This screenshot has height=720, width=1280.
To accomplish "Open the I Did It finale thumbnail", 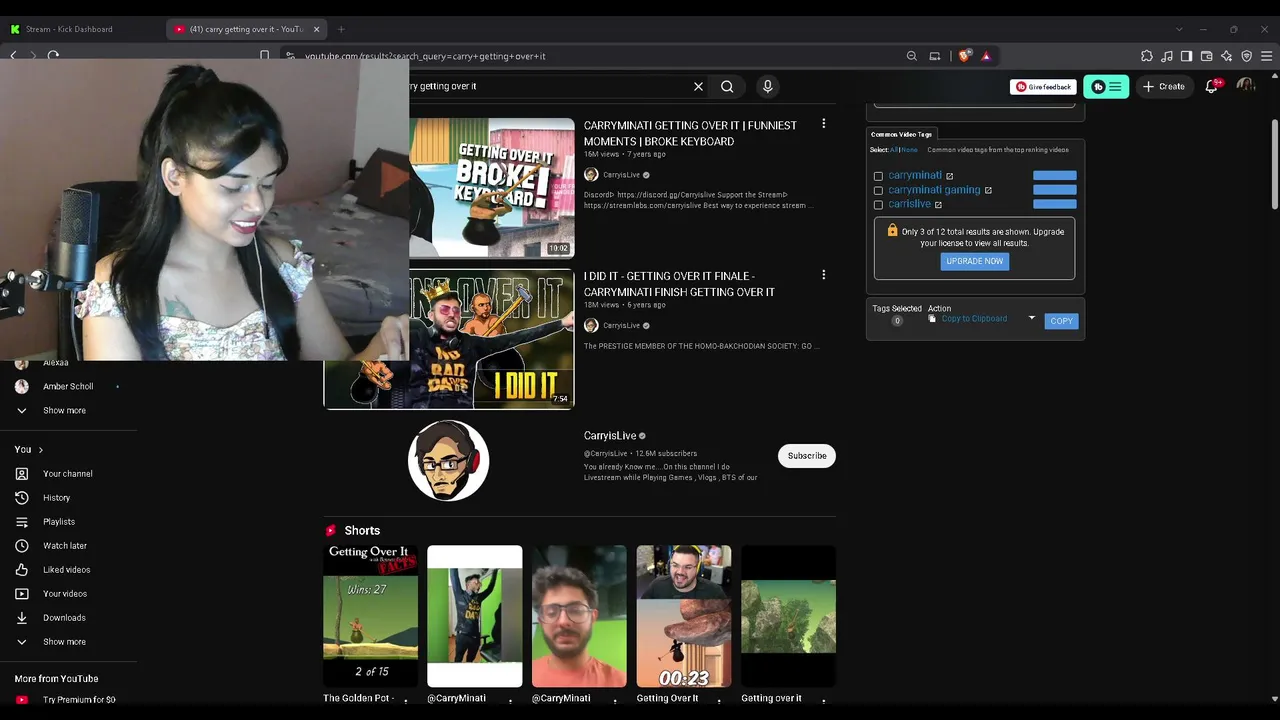I will [449, 339].
